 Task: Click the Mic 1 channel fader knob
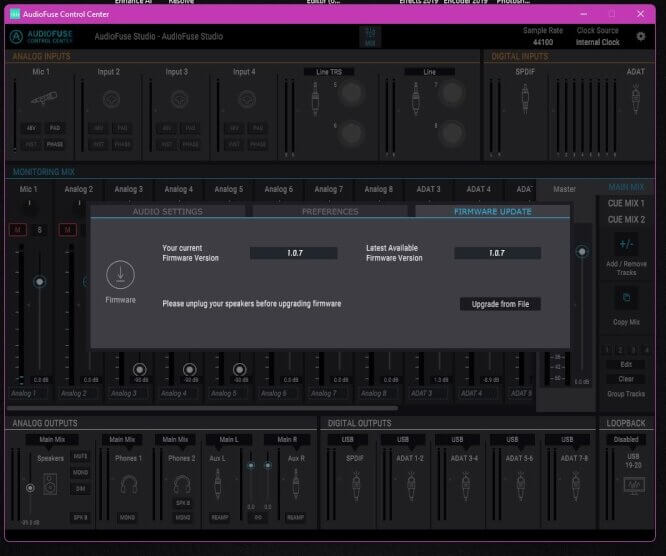[x=40, y=282]
